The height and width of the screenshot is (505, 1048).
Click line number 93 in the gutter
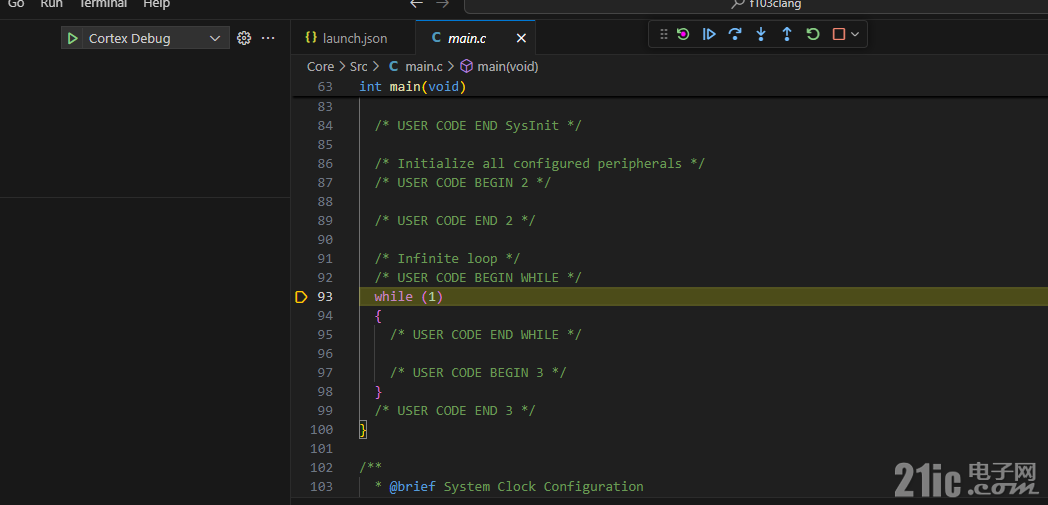tap(325, 297)
